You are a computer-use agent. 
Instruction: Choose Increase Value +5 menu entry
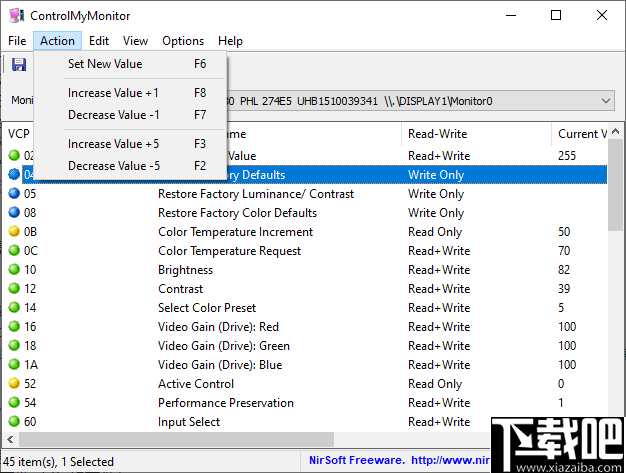pyautogui.click(x=131, y=144)
